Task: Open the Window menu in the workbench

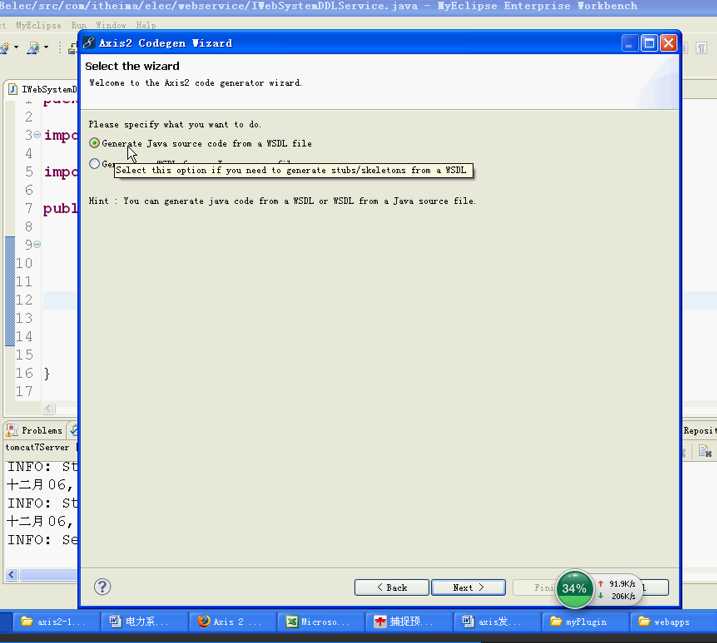Action: click(111, 25)
